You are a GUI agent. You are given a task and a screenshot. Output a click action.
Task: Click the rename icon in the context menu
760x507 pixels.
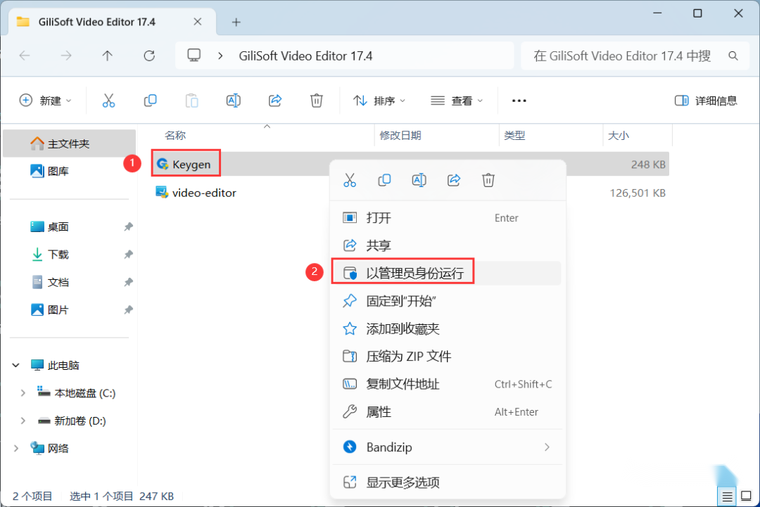click(x=419, y=180)
